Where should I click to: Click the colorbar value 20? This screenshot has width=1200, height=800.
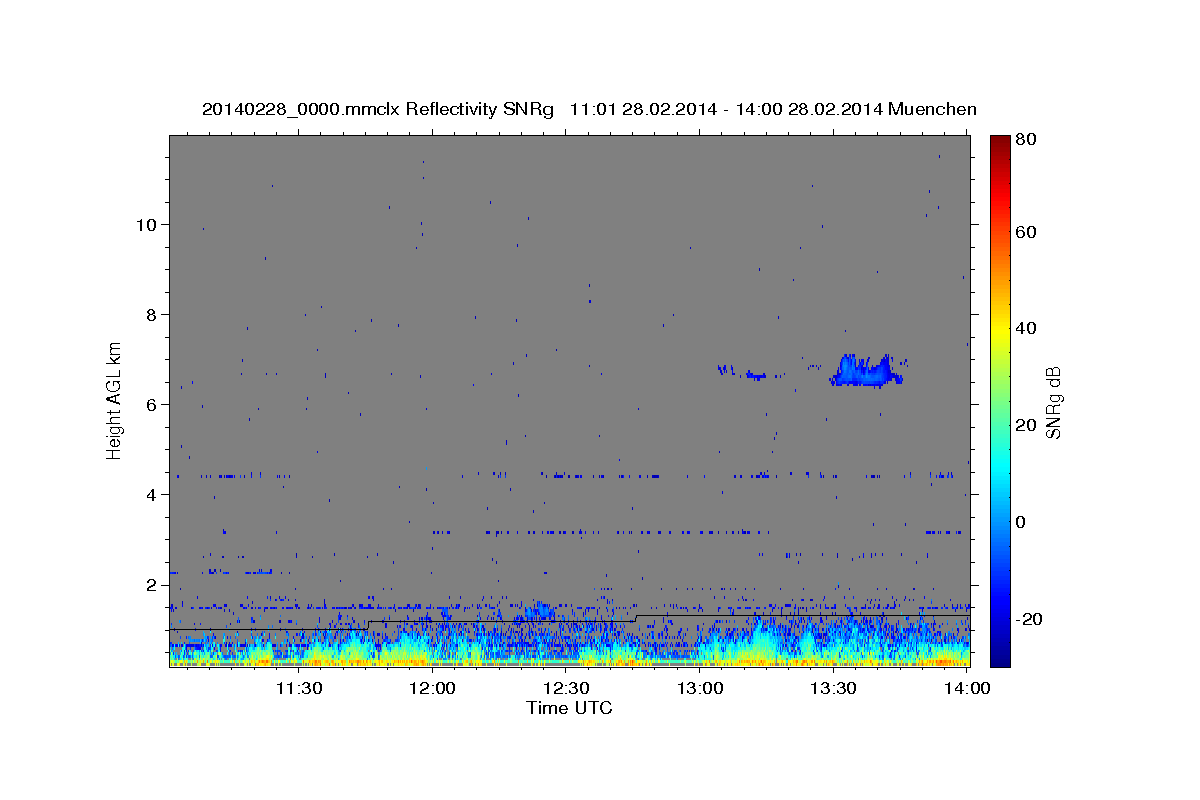click(x=1026, y=425)
